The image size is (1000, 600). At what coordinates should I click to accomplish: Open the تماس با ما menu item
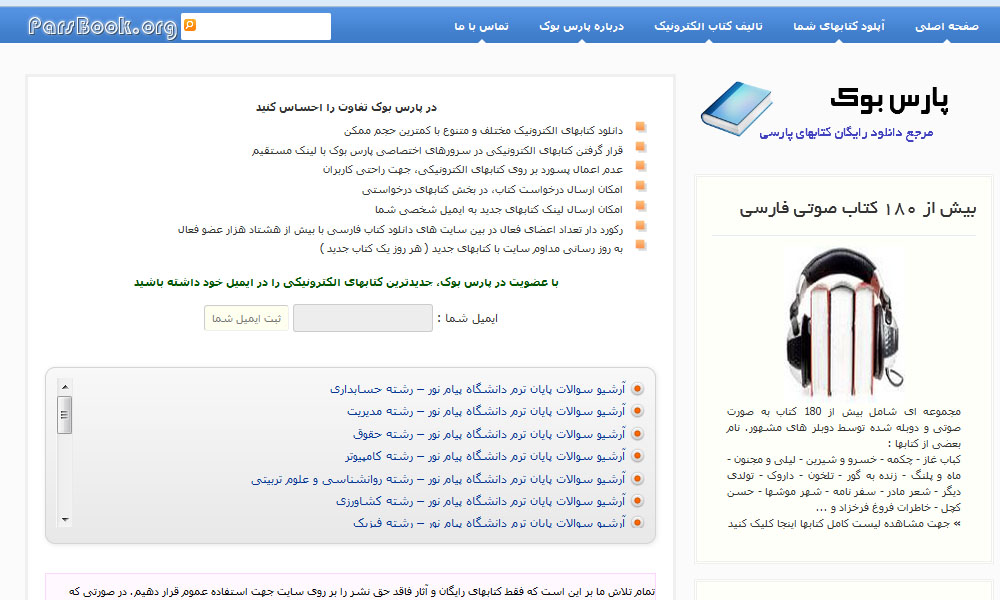(x=482, y=26)
